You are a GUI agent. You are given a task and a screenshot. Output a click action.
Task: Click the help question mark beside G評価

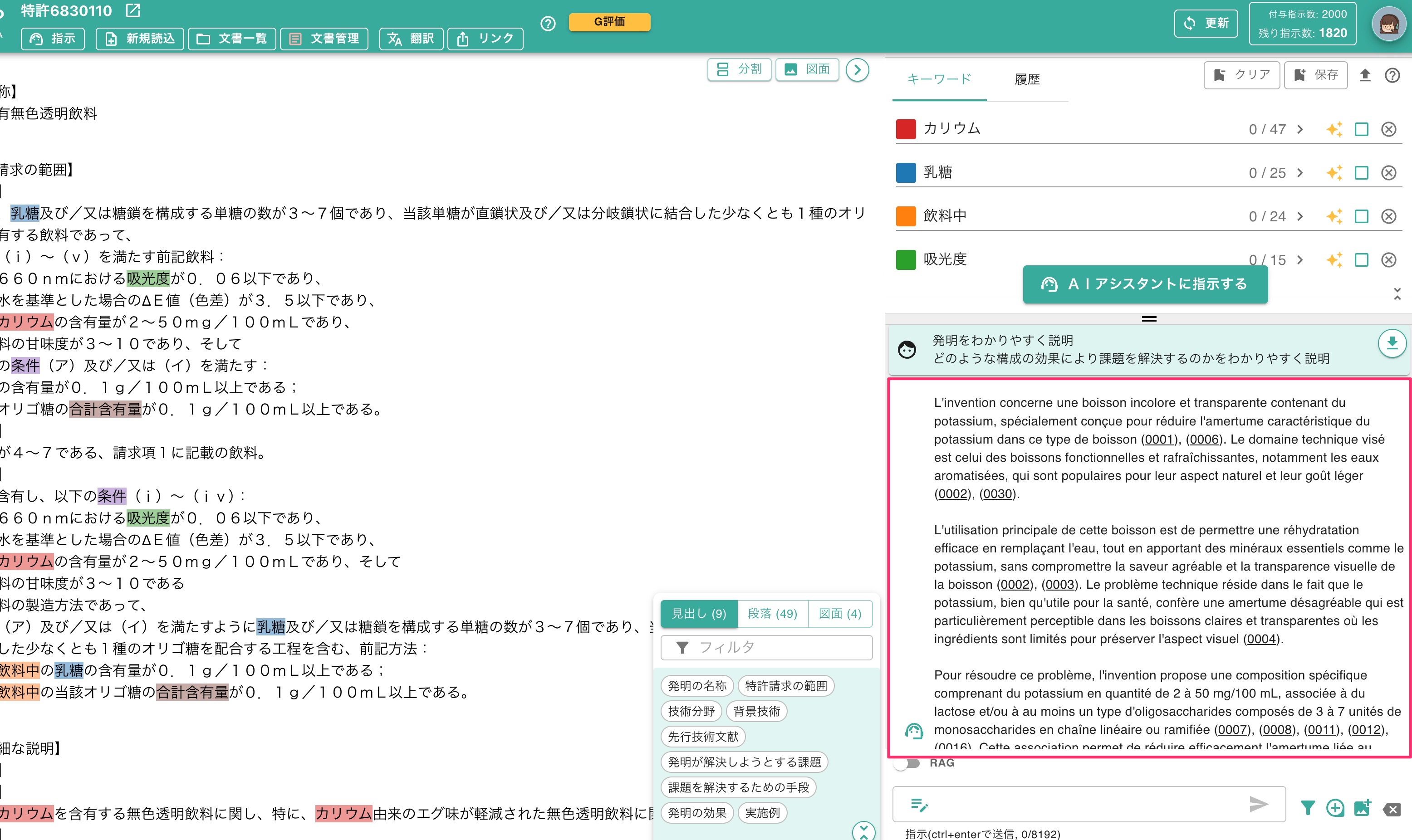[x=548, y=23]
